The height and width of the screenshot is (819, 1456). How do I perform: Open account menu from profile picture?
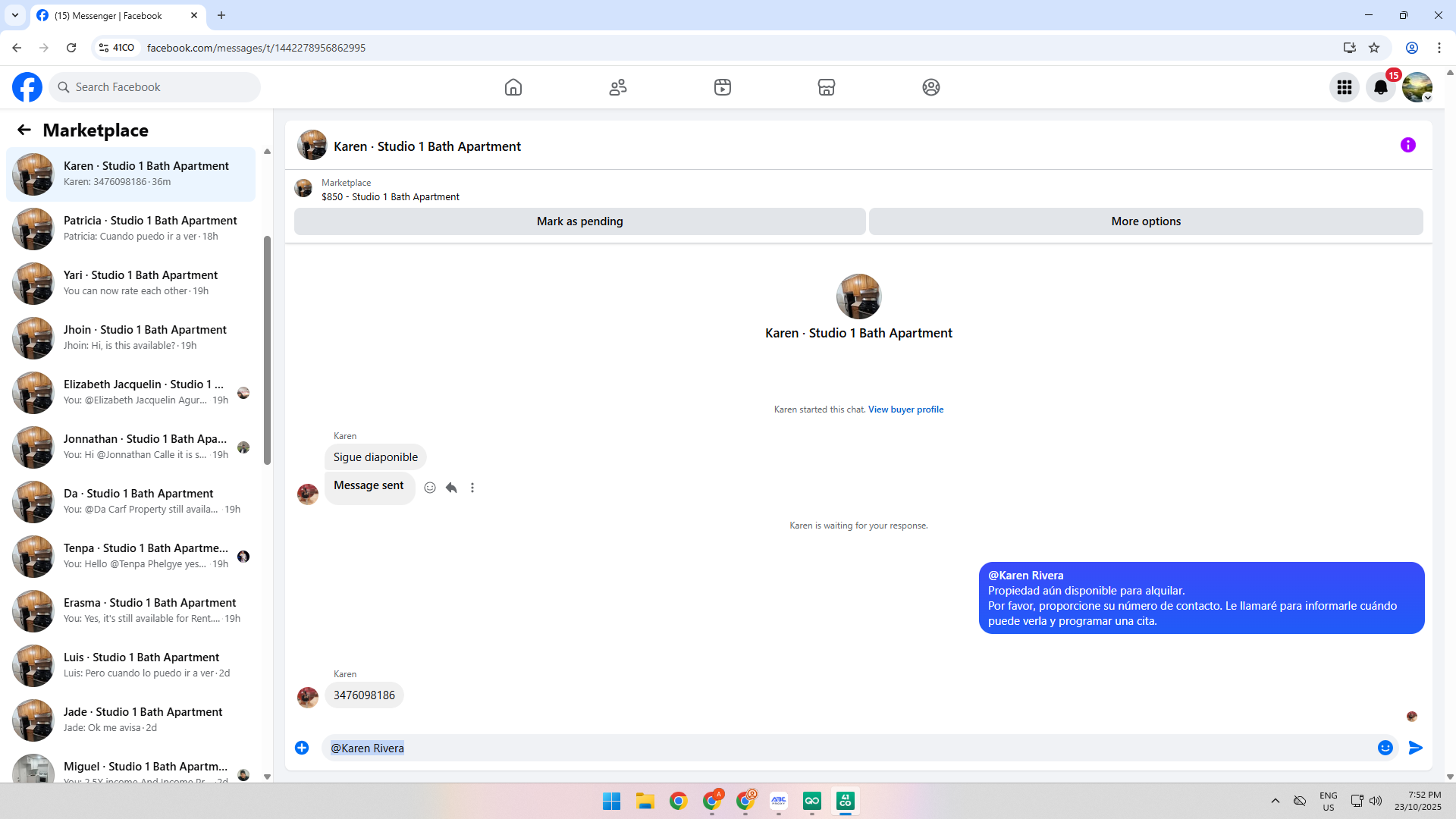point(1417,87)
